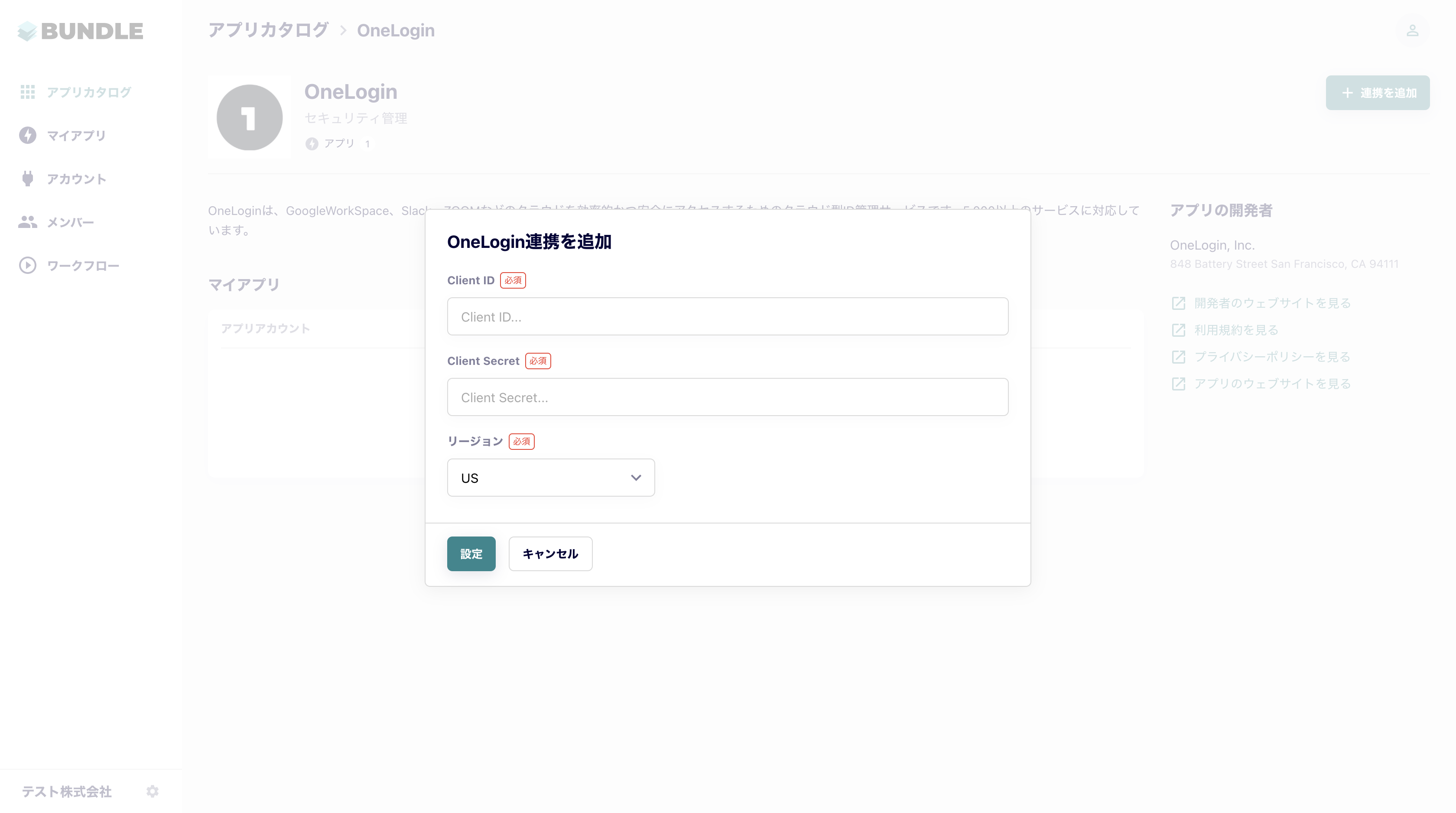Screen dimensions: 1456x813
Task: Select ワークフロー in sidebar menu
Action: (x=83, y=265)
